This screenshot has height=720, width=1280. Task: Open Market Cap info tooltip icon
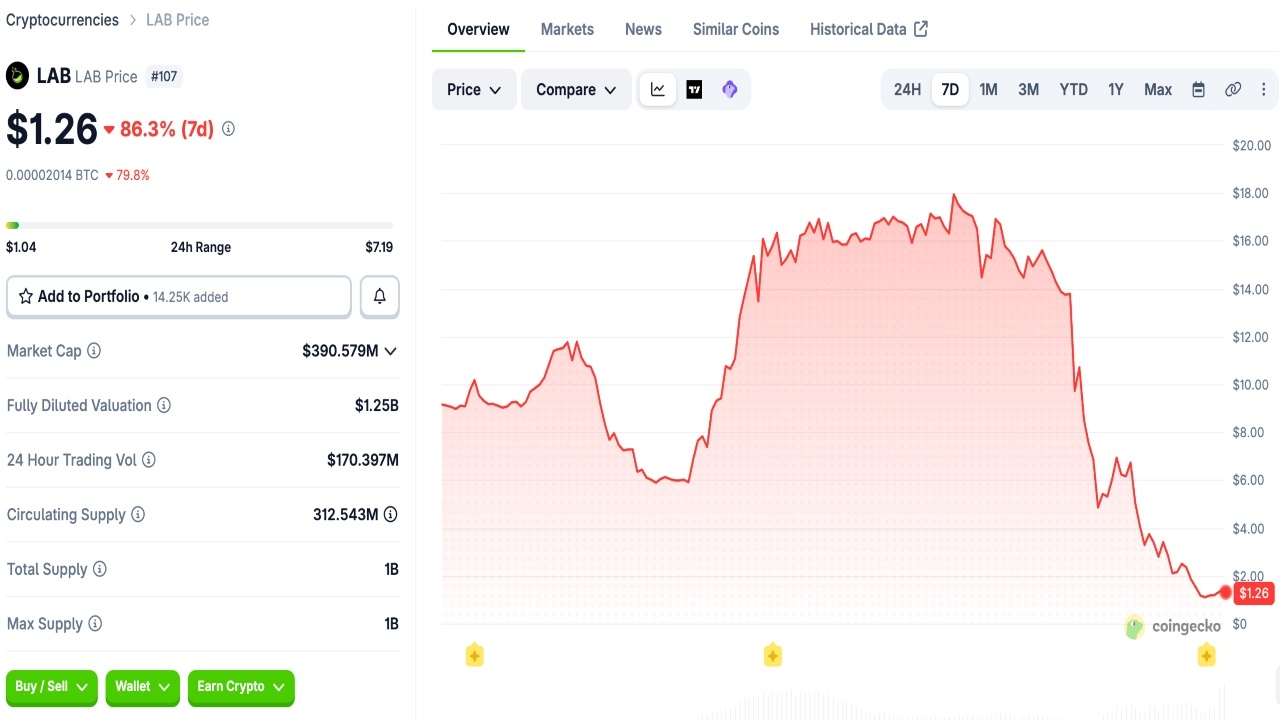(x=94, y=351)
